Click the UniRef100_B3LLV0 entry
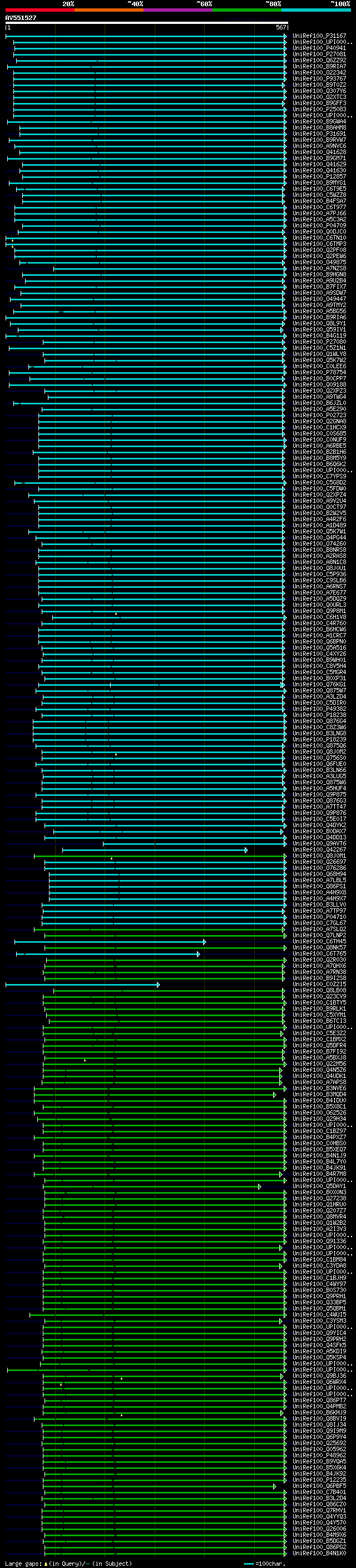 pyautogui.click(x=319, y=904)
